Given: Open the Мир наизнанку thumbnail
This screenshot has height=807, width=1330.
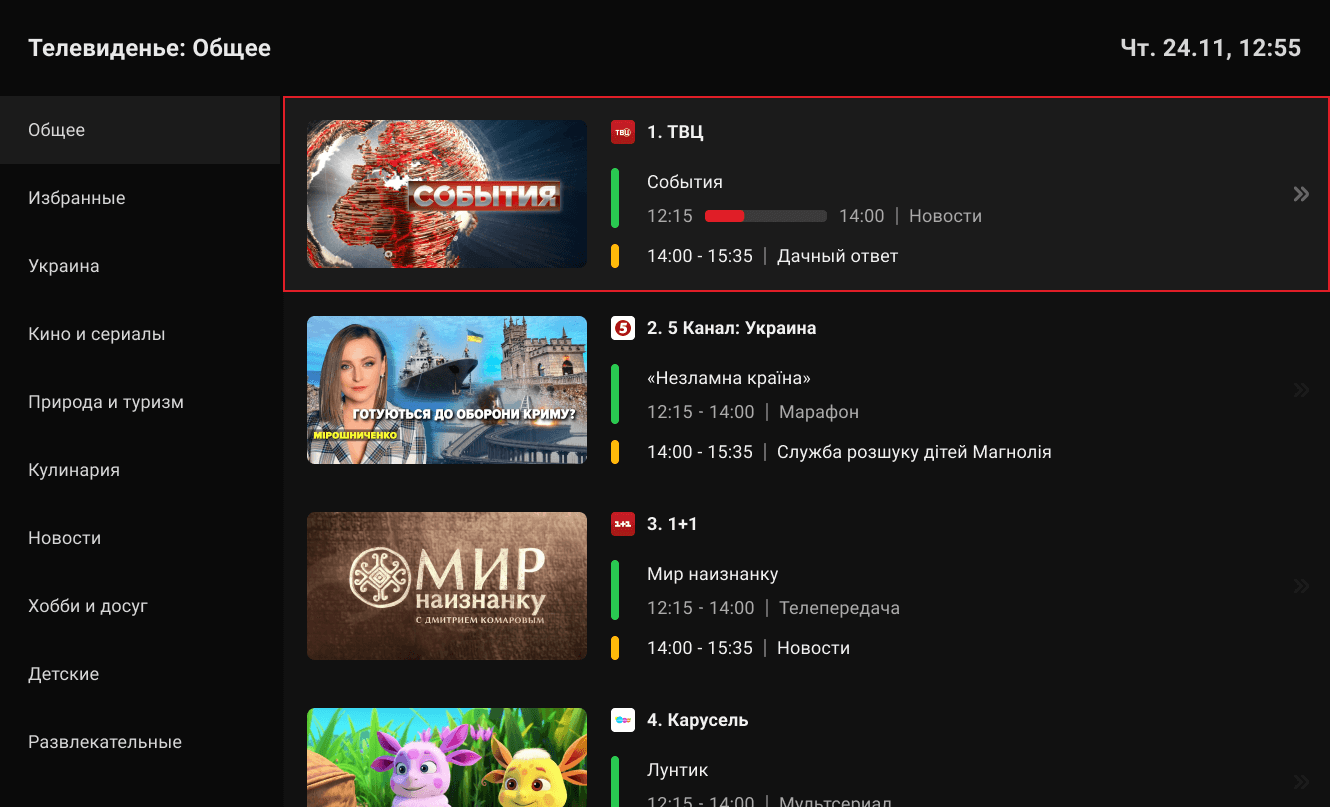Looking at the screenshot, I should [447, 586].
